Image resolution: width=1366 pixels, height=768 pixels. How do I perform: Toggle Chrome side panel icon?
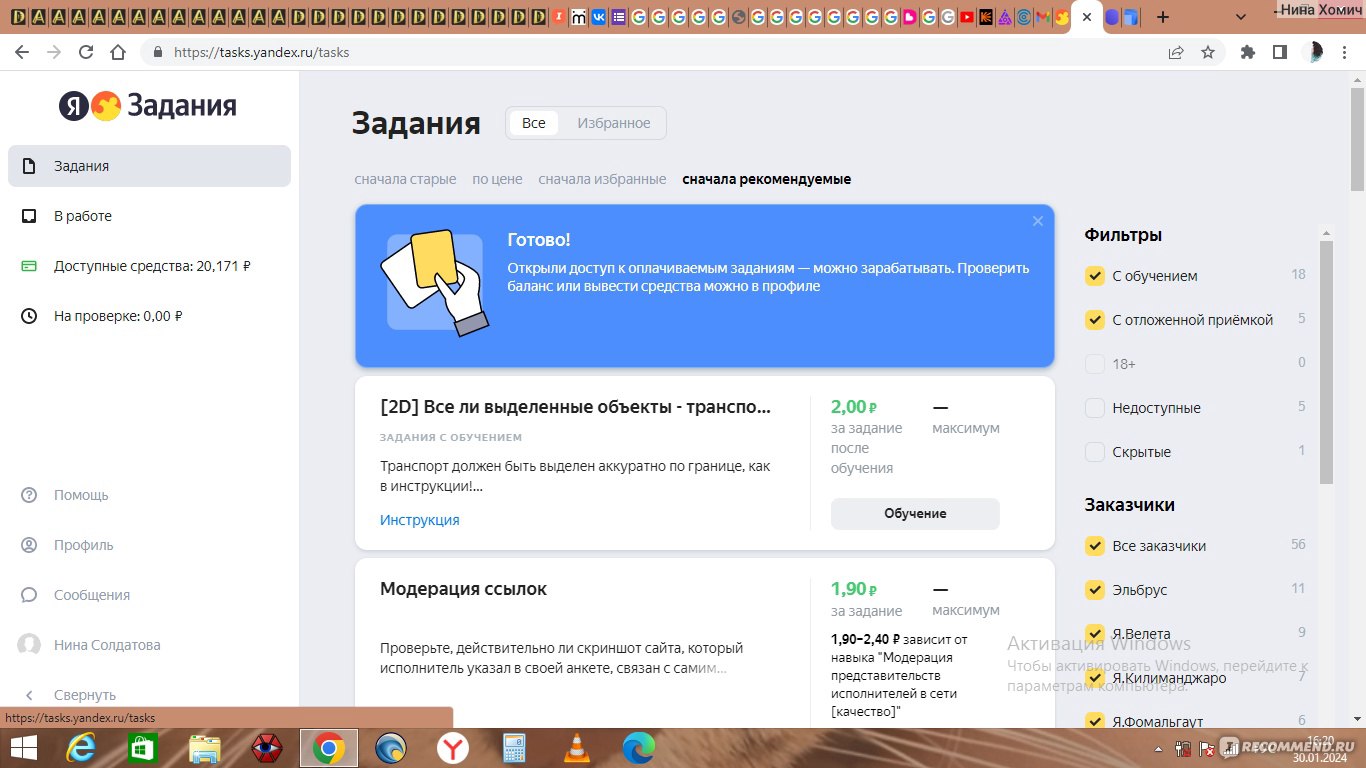point(1279,52)
